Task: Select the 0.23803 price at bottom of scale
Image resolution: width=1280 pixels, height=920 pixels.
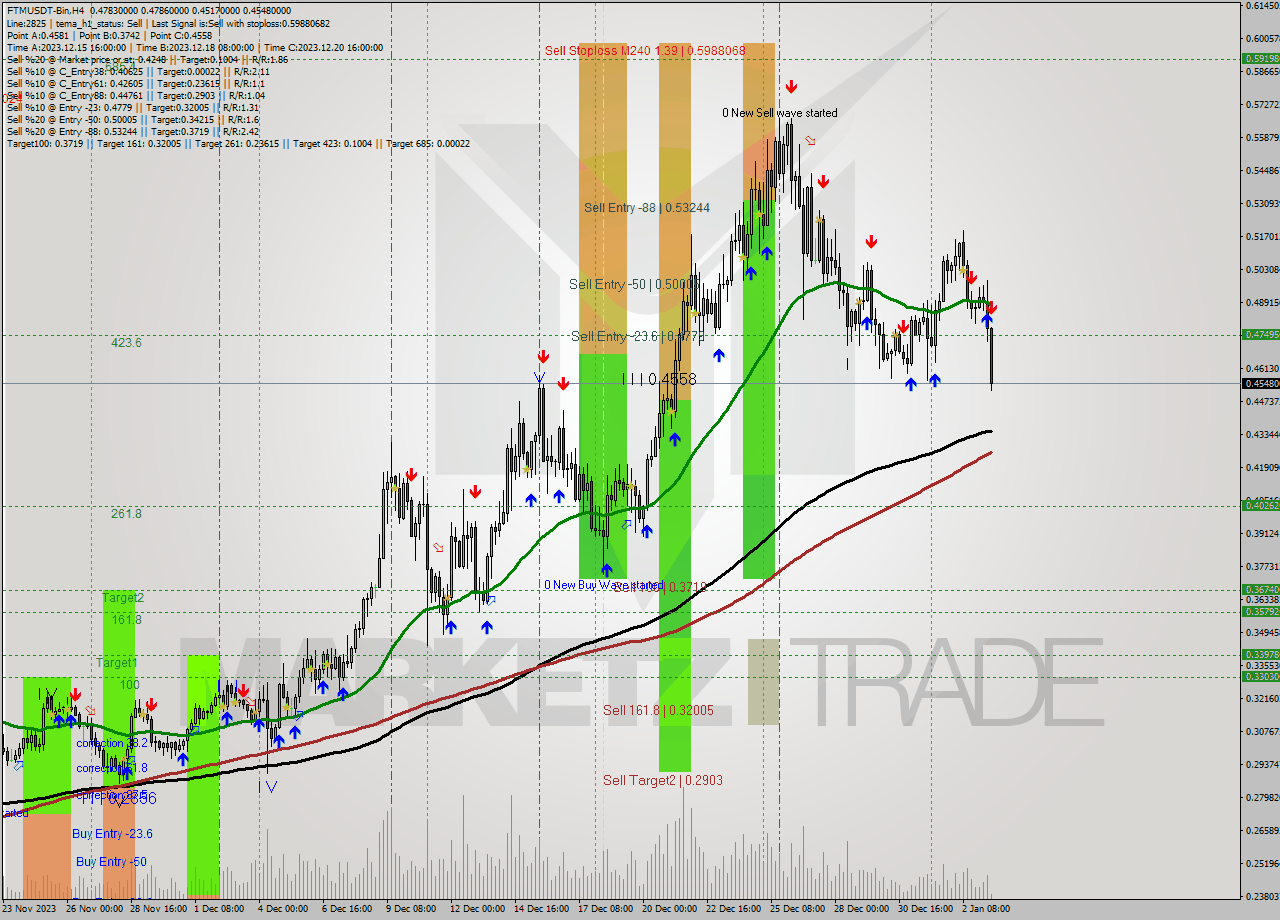Action: coord(1261,896)
